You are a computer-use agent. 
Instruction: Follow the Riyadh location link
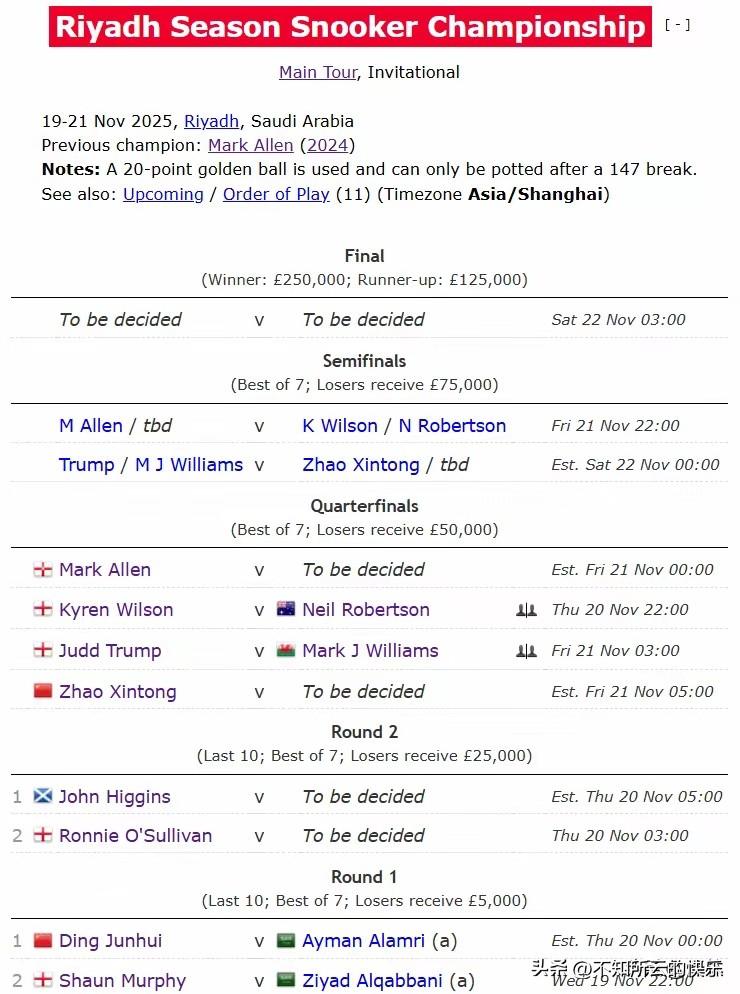[211, 121]
